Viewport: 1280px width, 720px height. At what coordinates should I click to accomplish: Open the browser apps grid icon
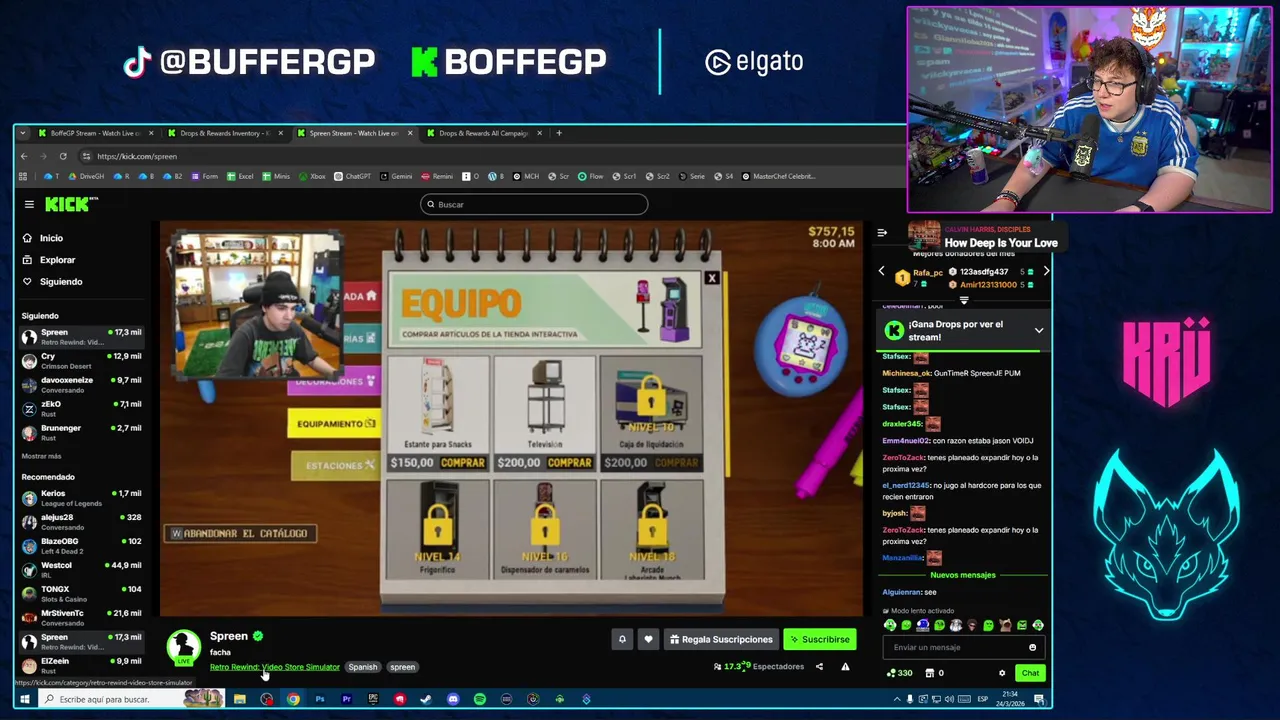[x=23, y=176]
